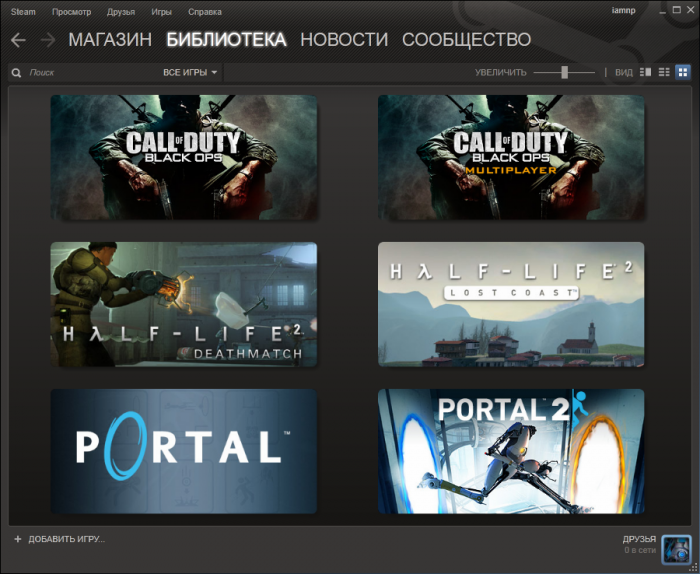
Task: Select the БИБЛИОТЕКА tab
Action: [x=226, y=40]
